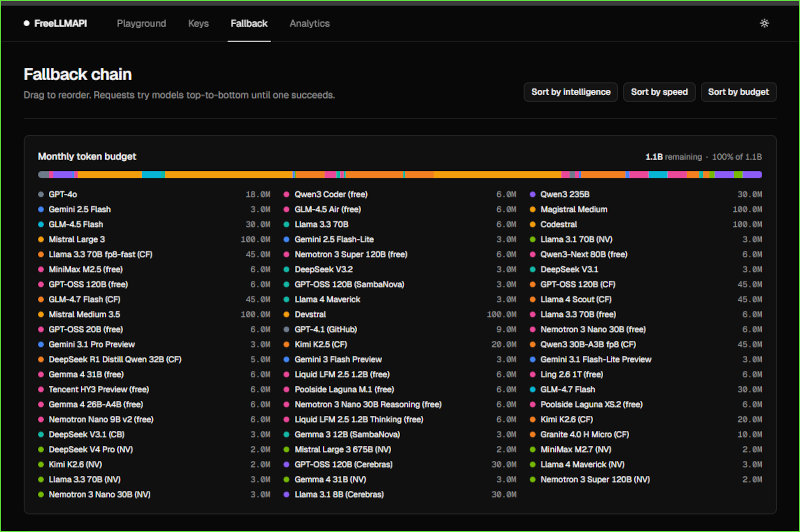Click Kimi K2.5 (CF) model name

click(320, 344)
